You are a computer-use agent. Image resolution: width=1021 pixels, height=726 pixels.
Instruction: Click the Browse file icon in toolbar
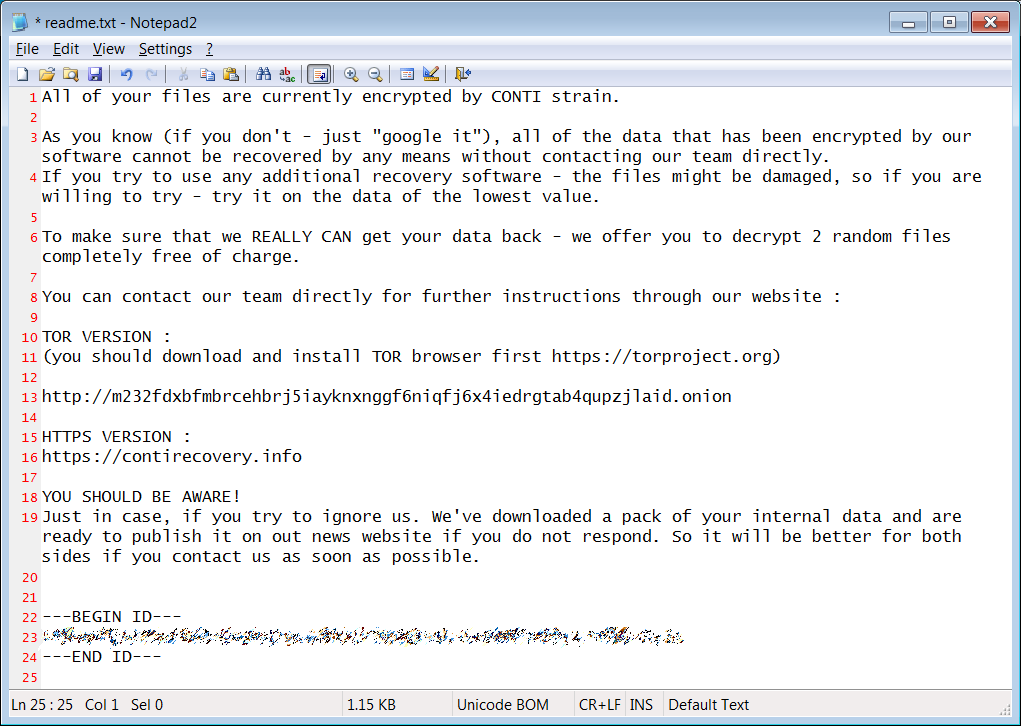70,74
